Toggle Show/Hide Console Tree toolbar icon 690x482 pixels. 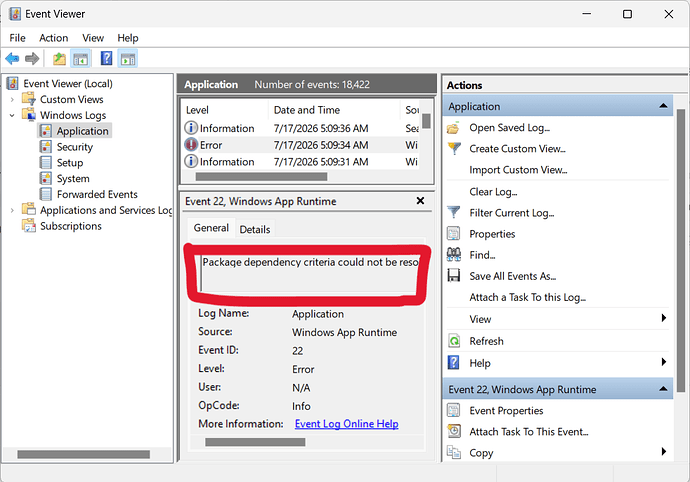pos(81,59)
